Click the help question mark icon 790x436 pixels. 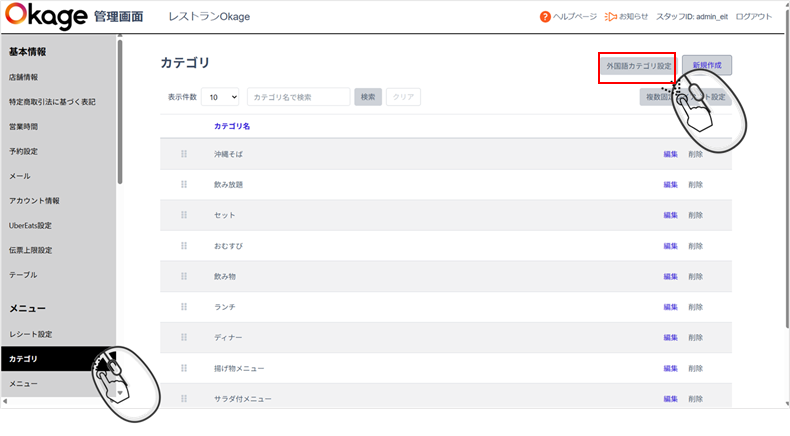tap(545, 17)
